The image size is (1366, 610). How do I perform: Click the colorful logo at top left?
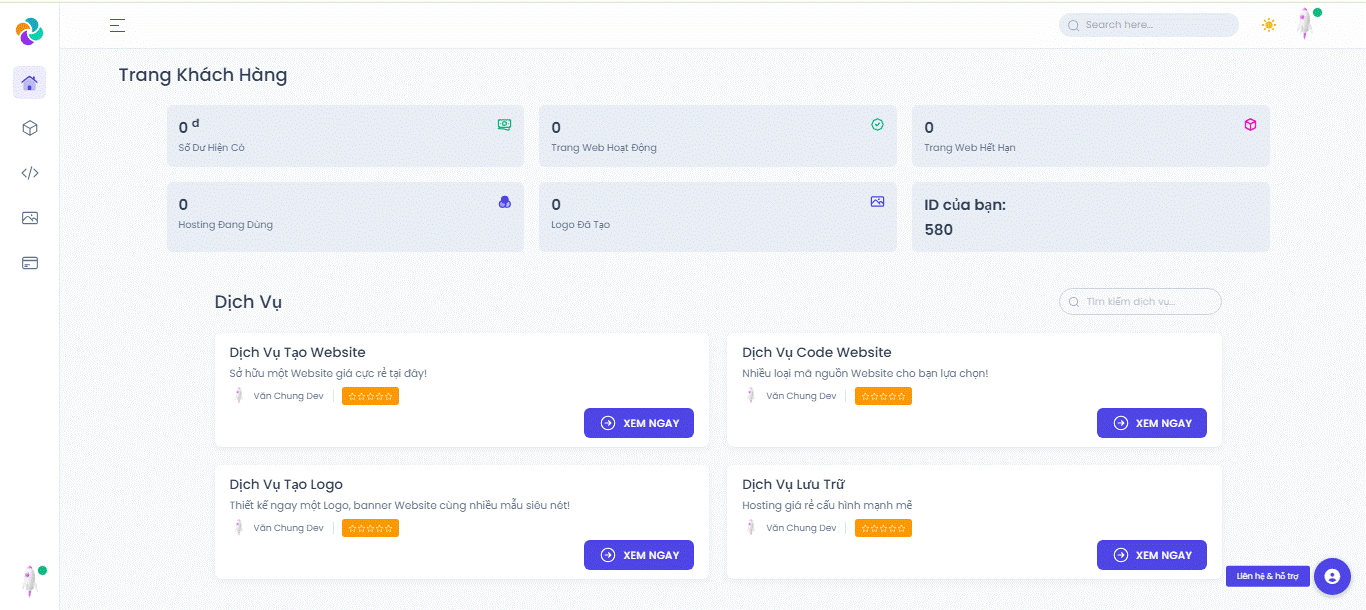click(x=29, y=31)
